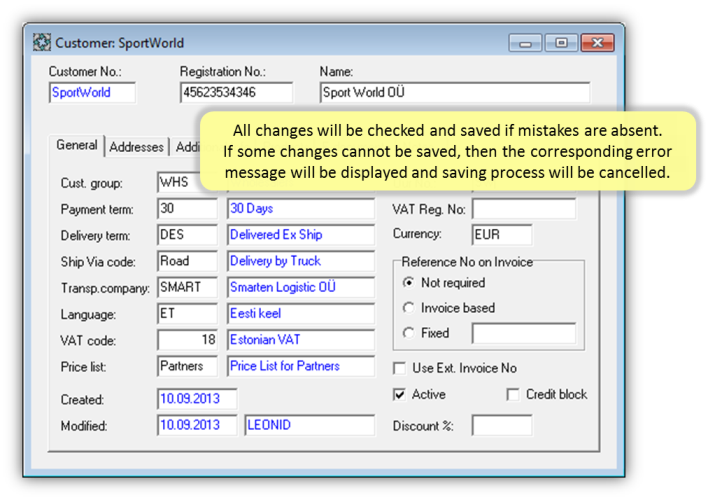Edit the Ship Via code Road

pos(187,261)
